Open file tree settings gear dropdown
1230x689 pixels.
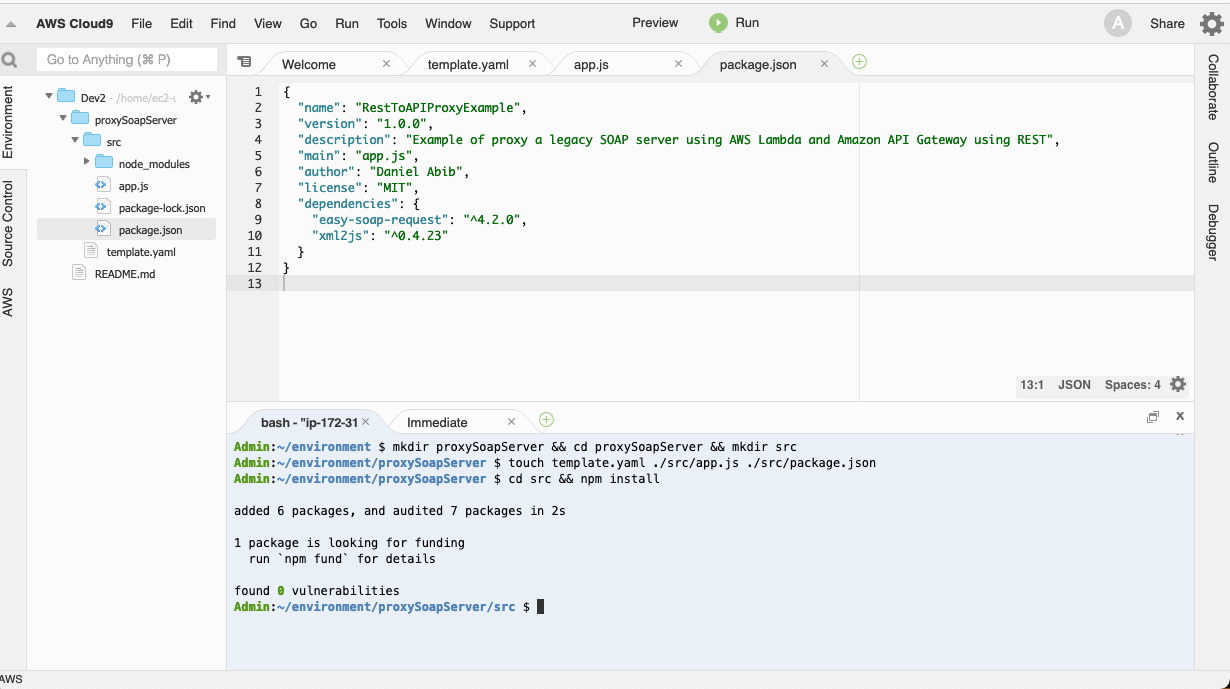pyautogui.click(x=198, y=97)
